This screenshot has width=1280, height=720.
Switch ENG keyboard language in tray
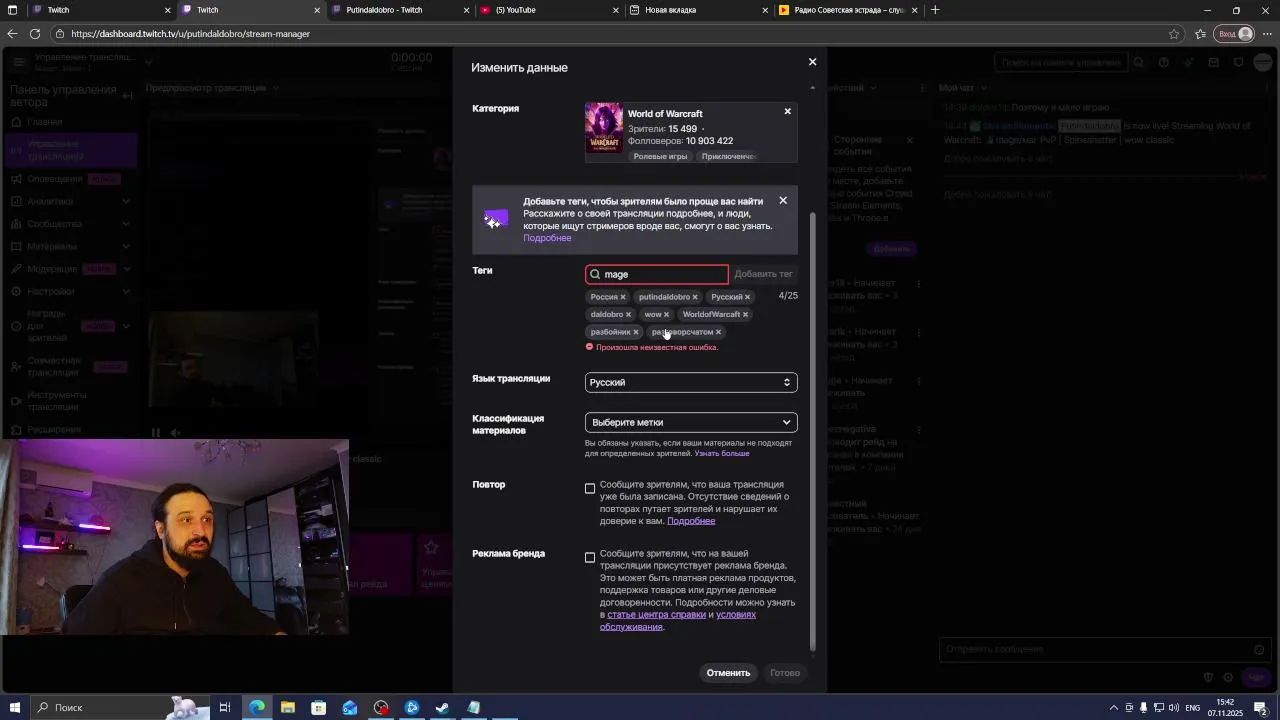coord(1193,708)
